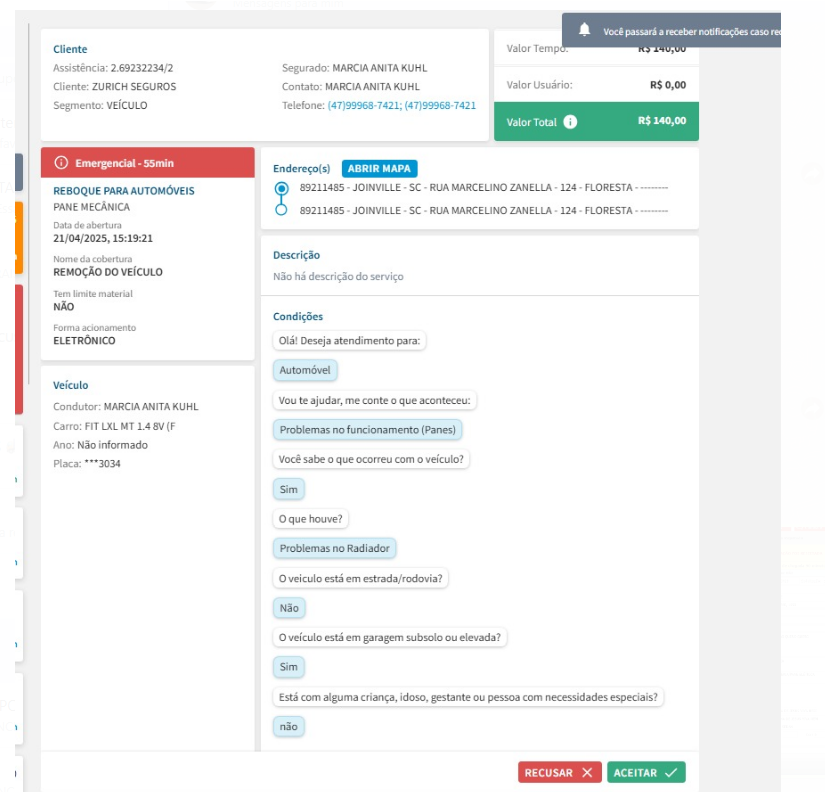The width and height of the screenshot is (825, 792).
Task: Click the 'Segurado: MARCIA ANITA KUHL' line
Action: pyautogui.click(x=355, y=68)
